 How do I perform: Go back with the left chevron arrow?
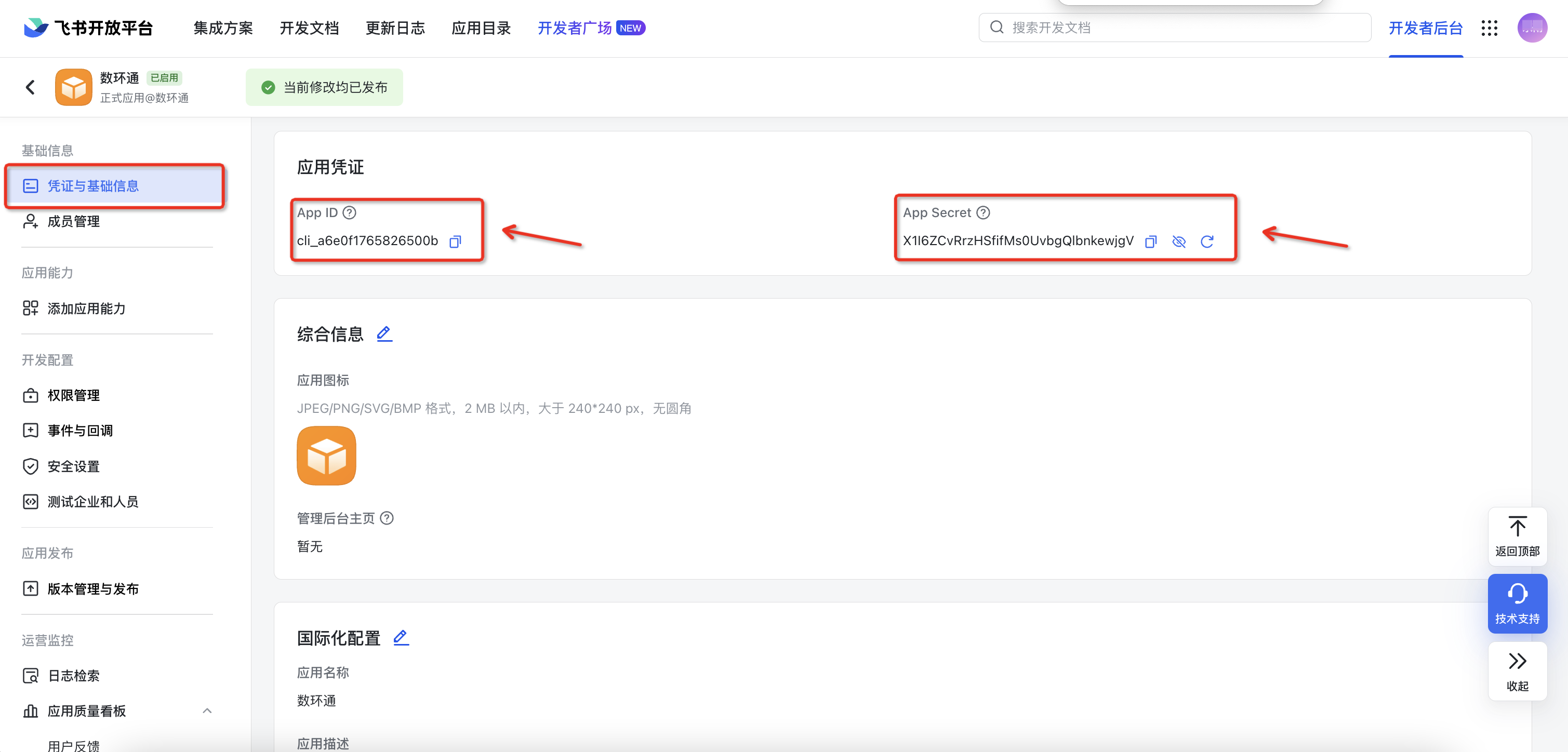31,88
